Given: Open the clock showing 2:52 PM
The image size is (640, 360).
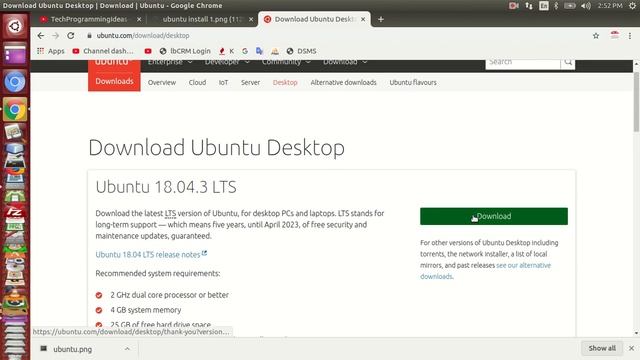Looking at the screenshot, I should coord(610,6).
